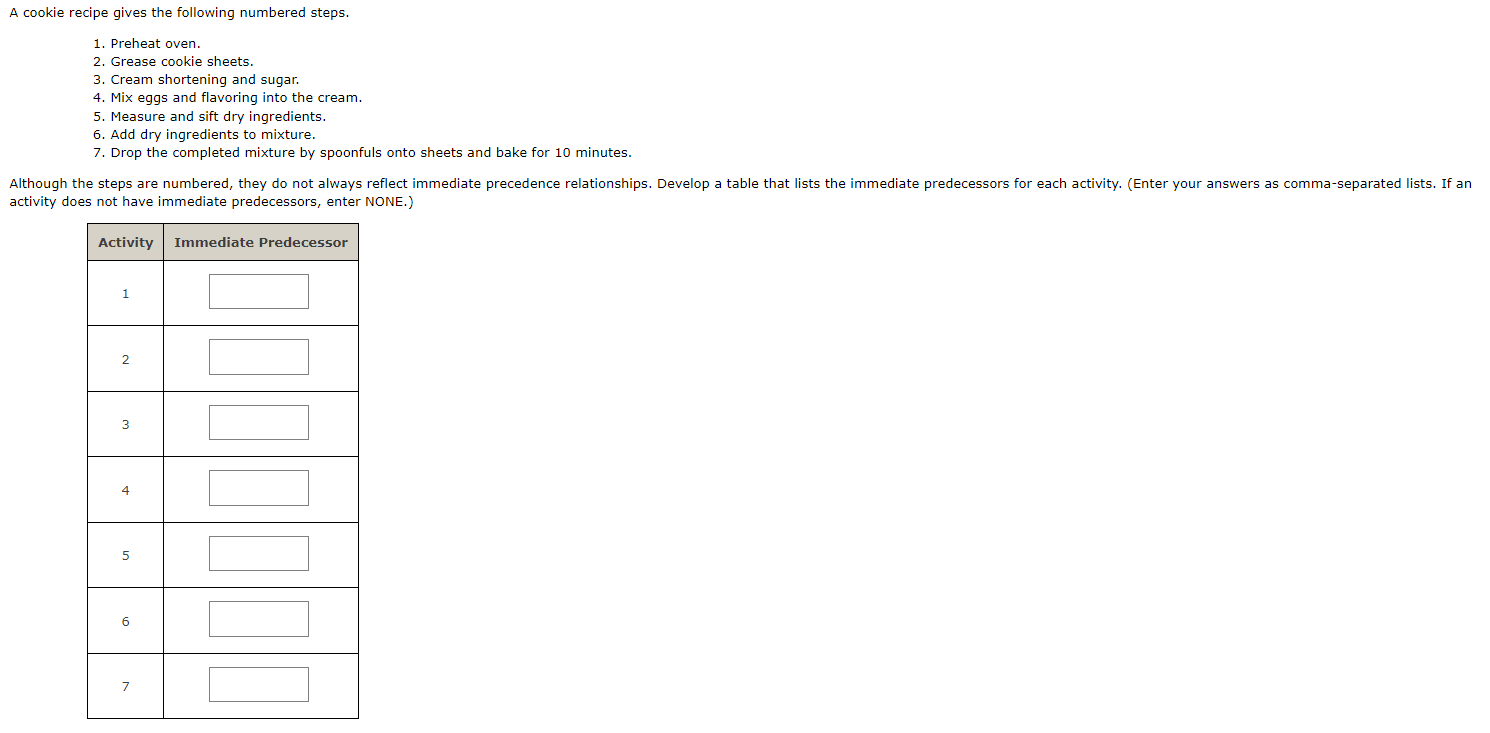Click the input box in row 4

pos(259,488)
